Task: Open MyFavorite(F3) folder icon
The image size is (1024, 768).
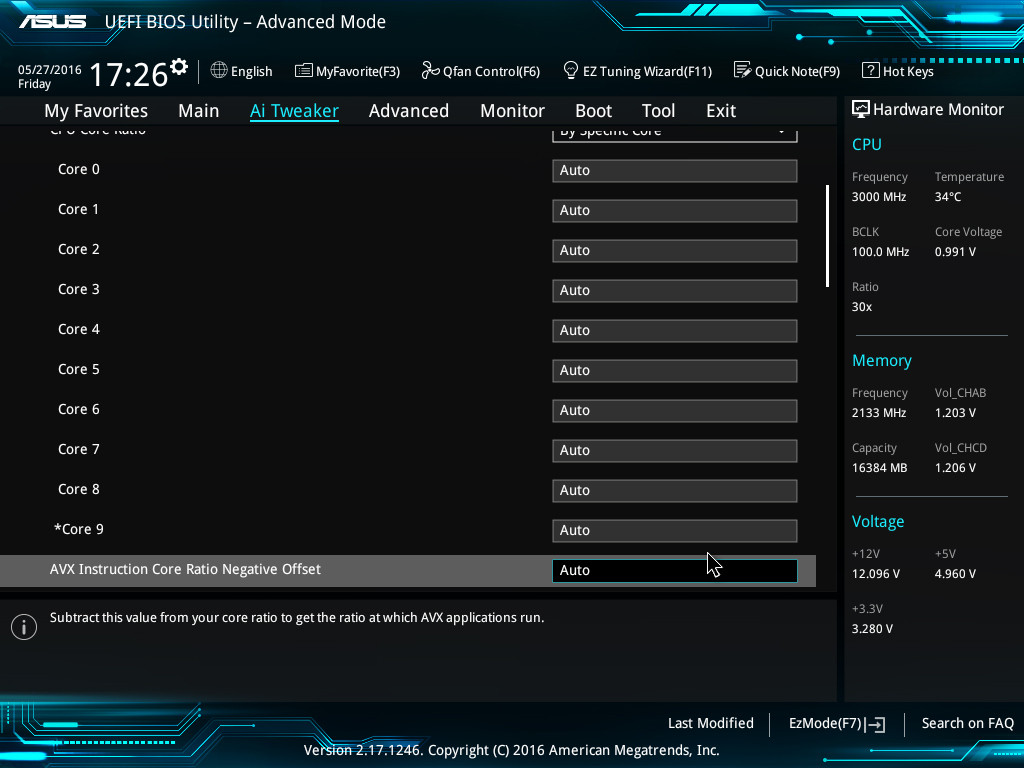Action: [304, 71]
